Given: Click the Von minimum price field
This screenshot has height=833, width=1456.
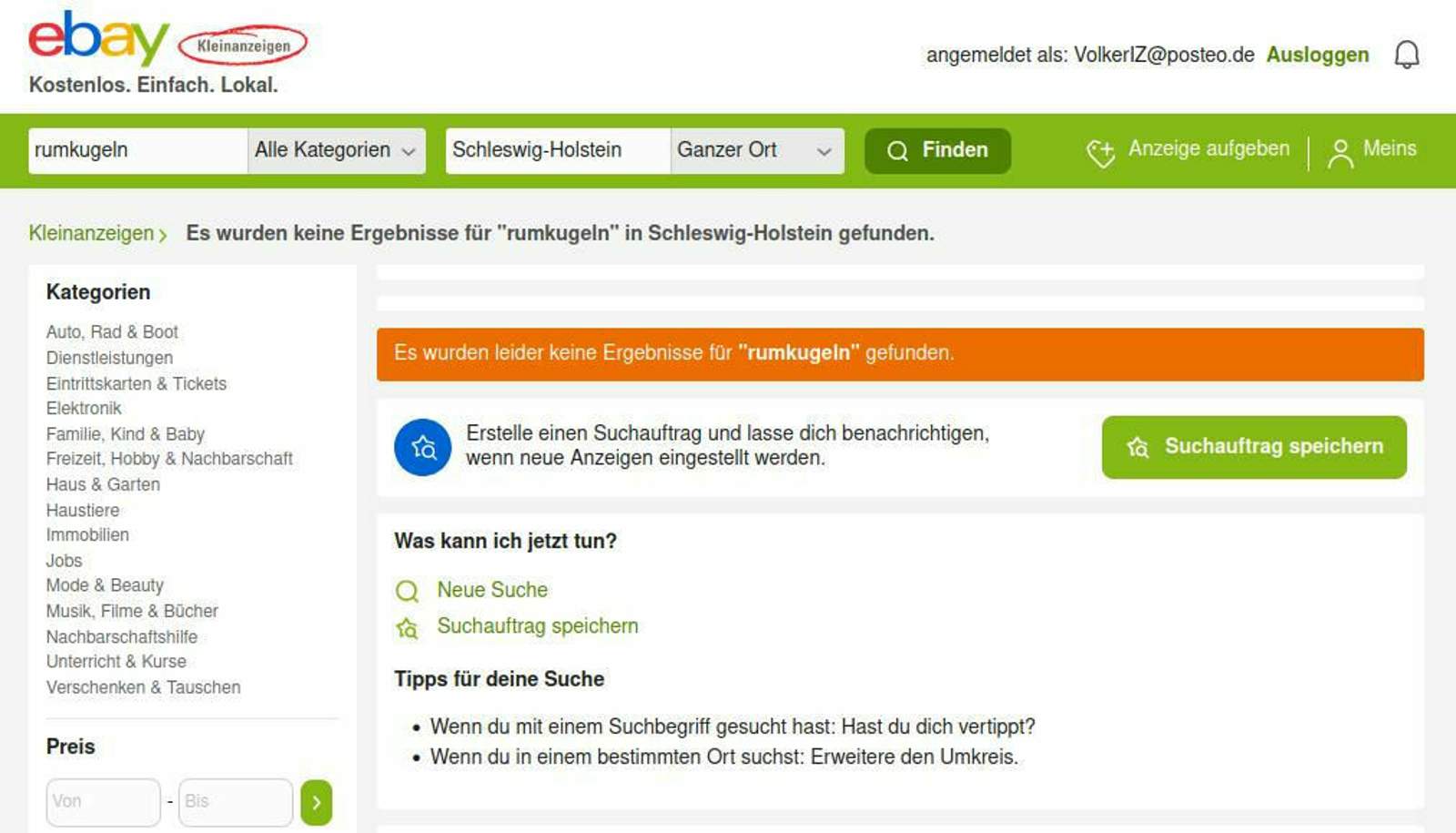Looking at the screenshot, I should coord(103,802).
